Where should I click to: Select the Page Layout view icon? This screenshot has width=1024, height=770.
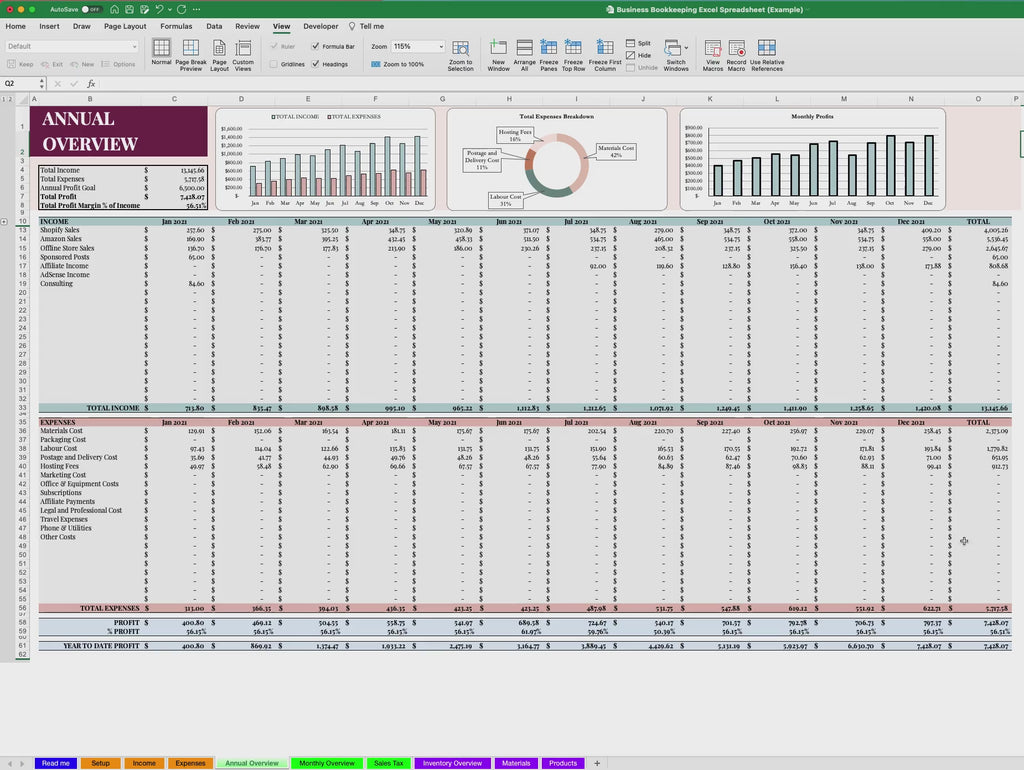point(219,48)
